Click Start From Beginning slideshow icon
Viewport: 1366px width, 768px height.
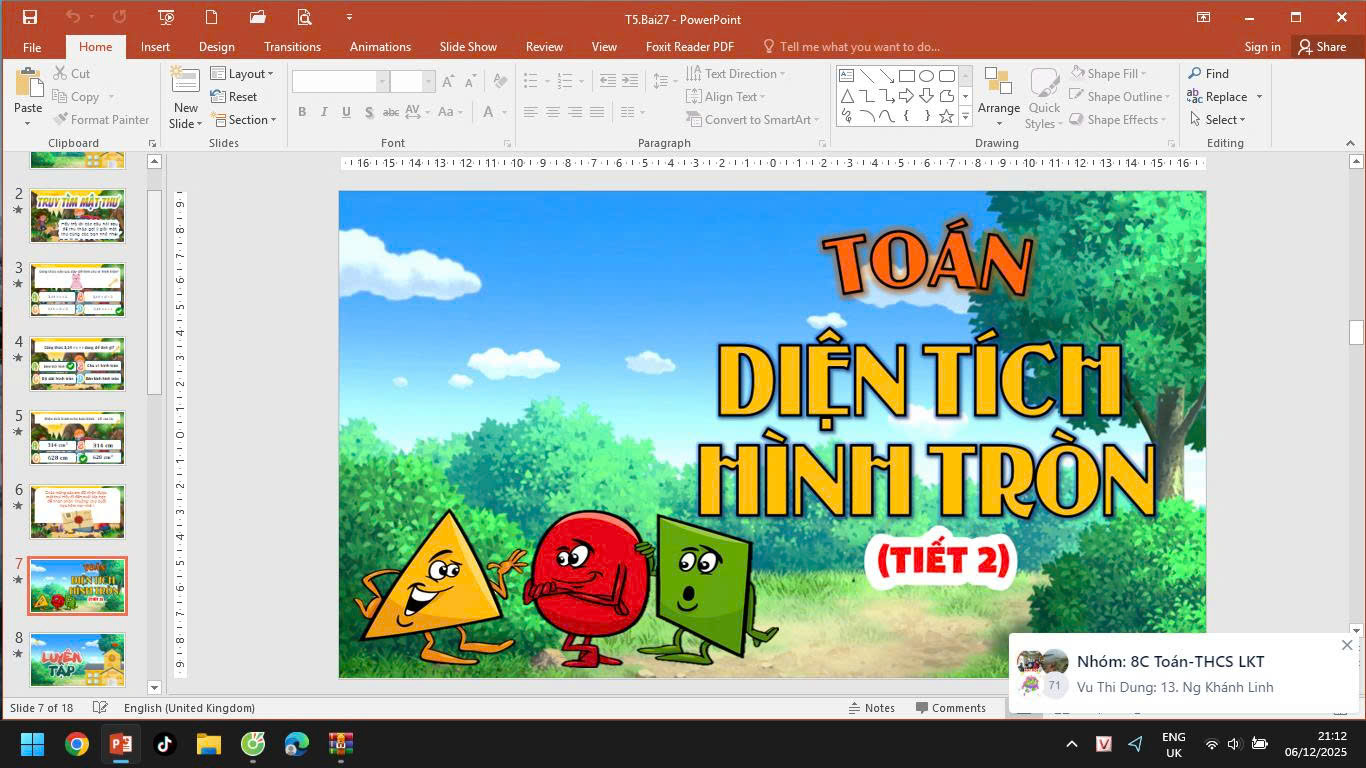pyautogui.click(x=166, y=17)
